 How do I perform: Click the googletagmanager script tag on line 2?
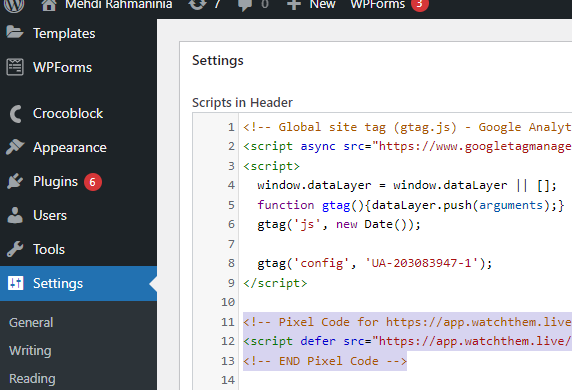tap(407, 146)
